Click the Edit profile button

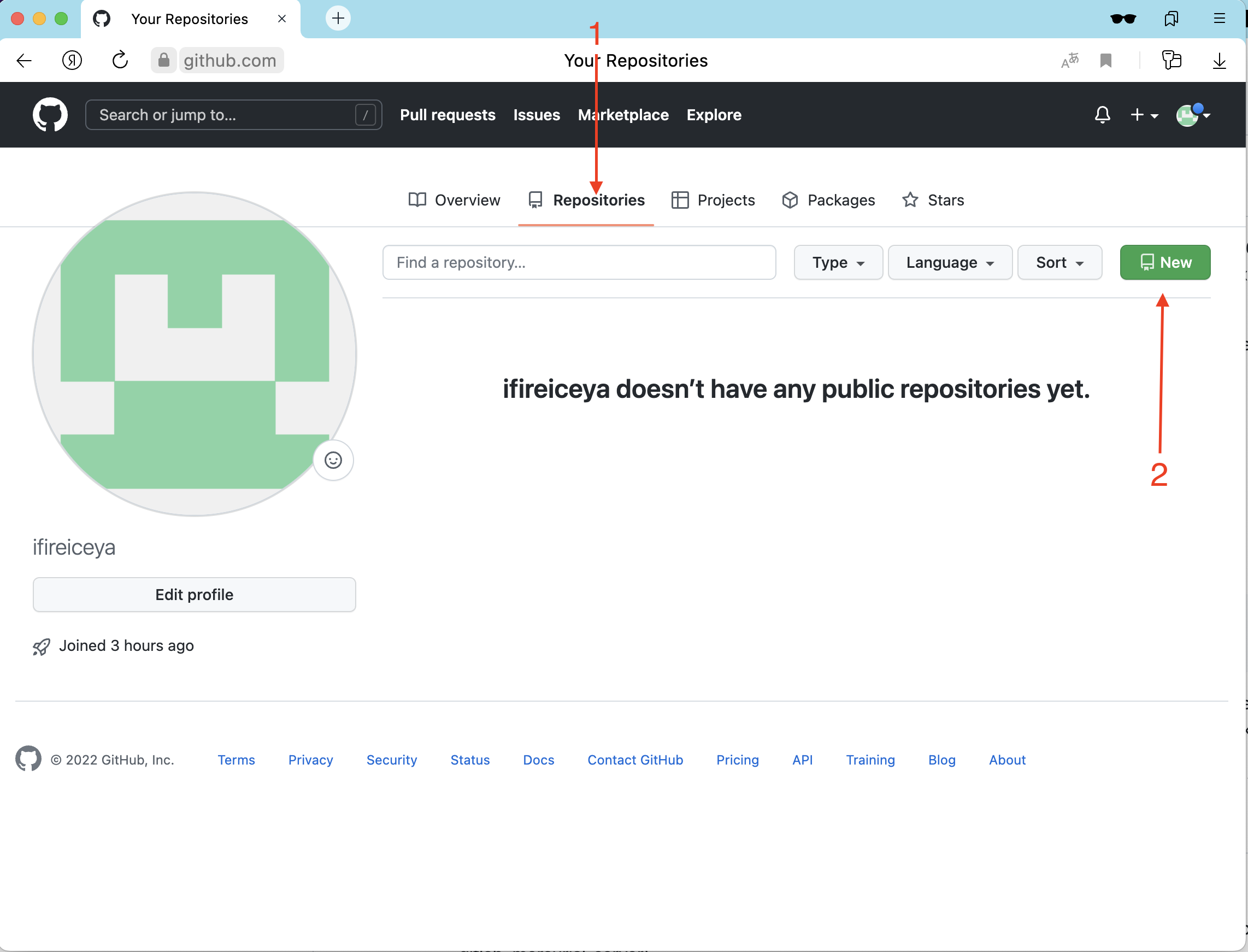tap(195, 595)
